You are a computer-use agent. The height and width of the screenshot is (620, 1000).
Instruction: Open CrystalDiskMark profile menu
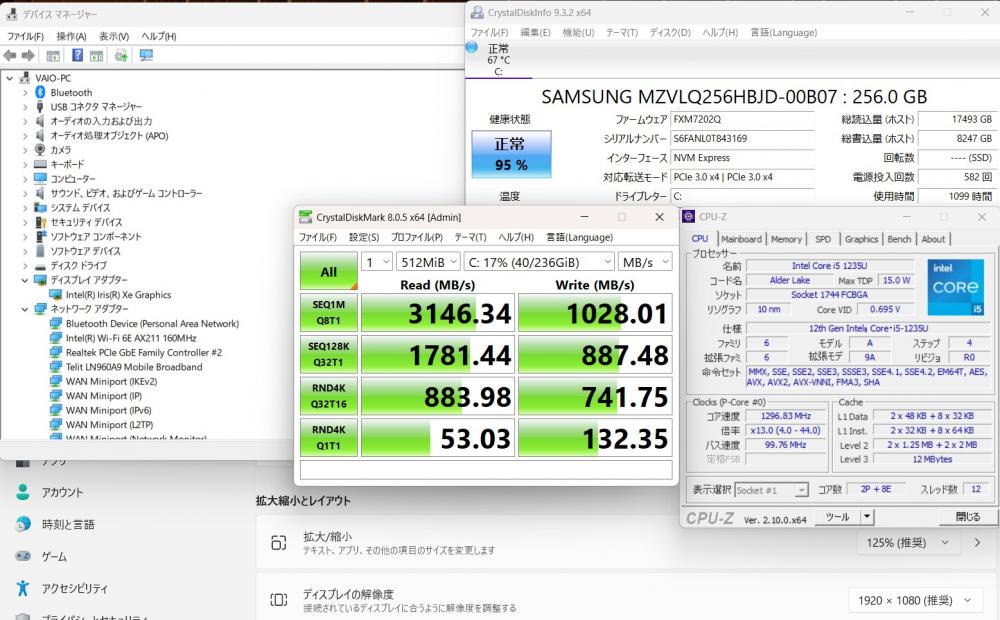(x=416, y=237)
